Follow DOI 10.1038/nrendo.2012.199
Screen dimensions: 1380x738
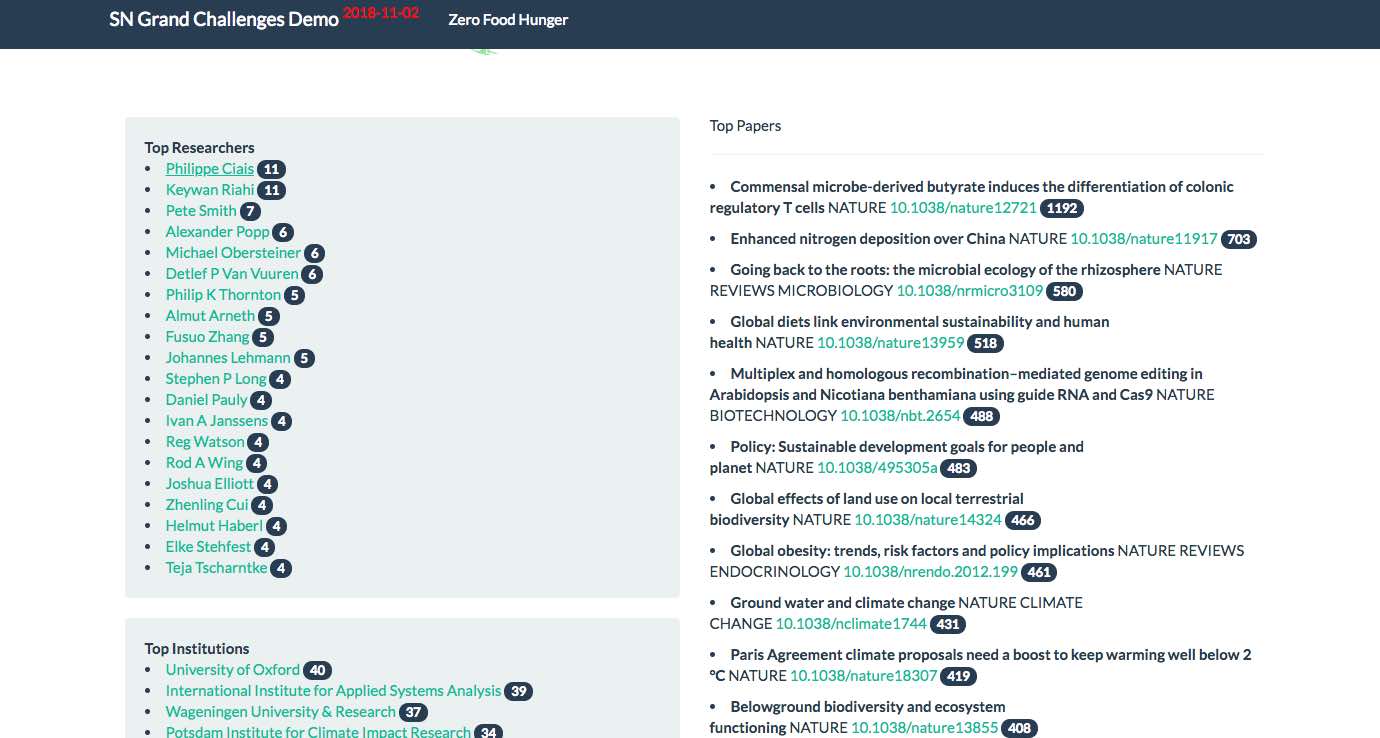[930, 572]
